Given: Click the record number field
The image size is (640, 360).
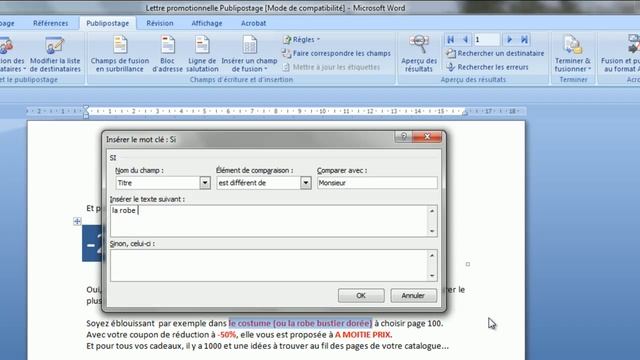Looking at the screenshot, I should [487, 40].
